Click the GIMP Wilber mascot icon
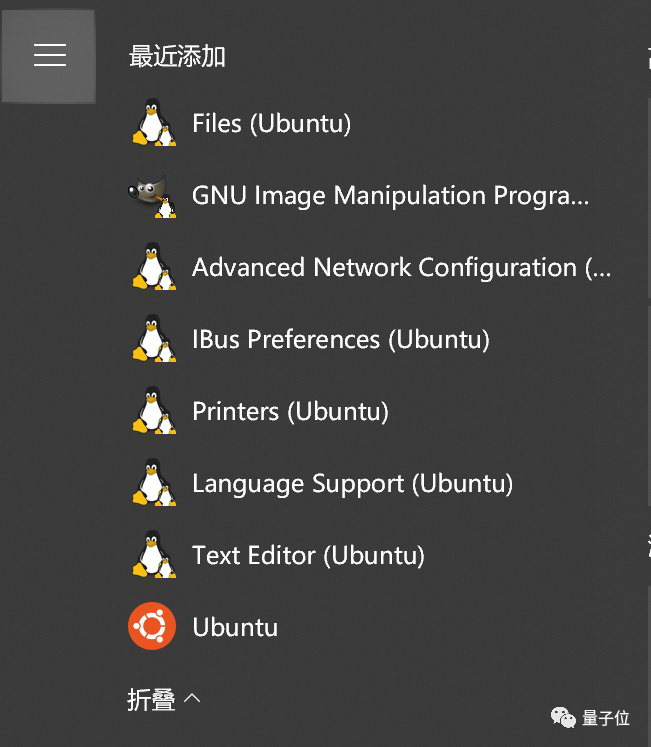The image size is (651, 747). point(153,196)
